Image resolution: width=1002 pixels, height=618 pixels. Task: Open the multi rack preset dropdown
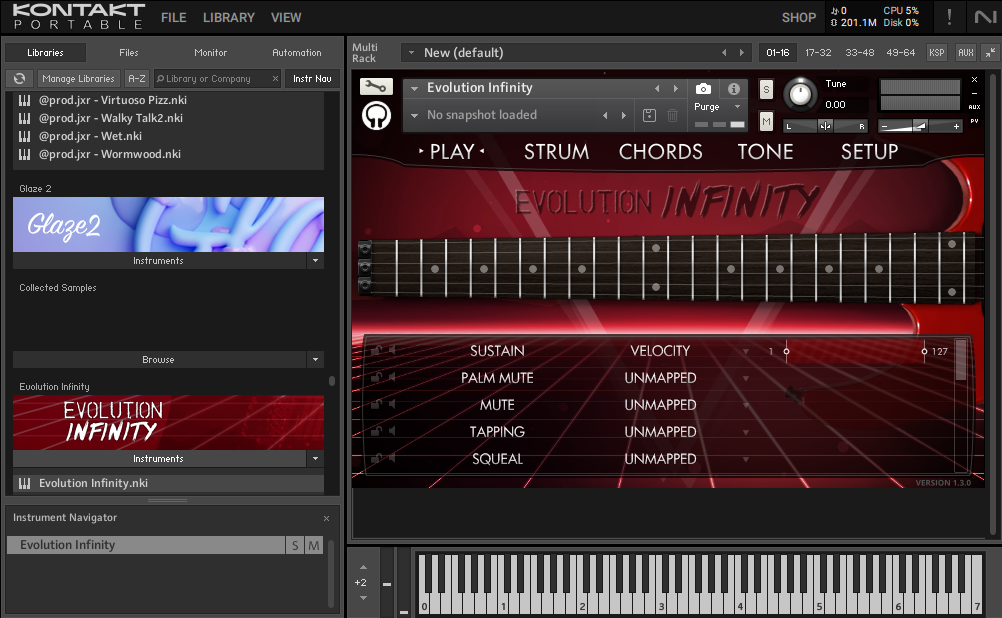pos(412,52)
